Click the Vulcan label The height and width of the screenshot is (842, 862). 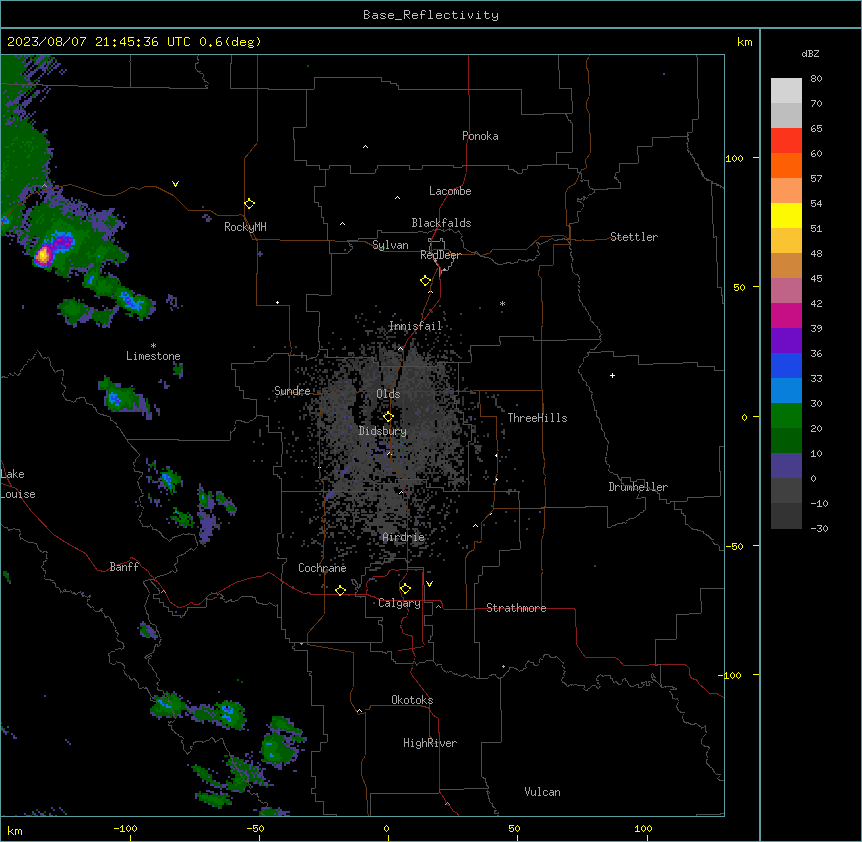pos(542,792)
